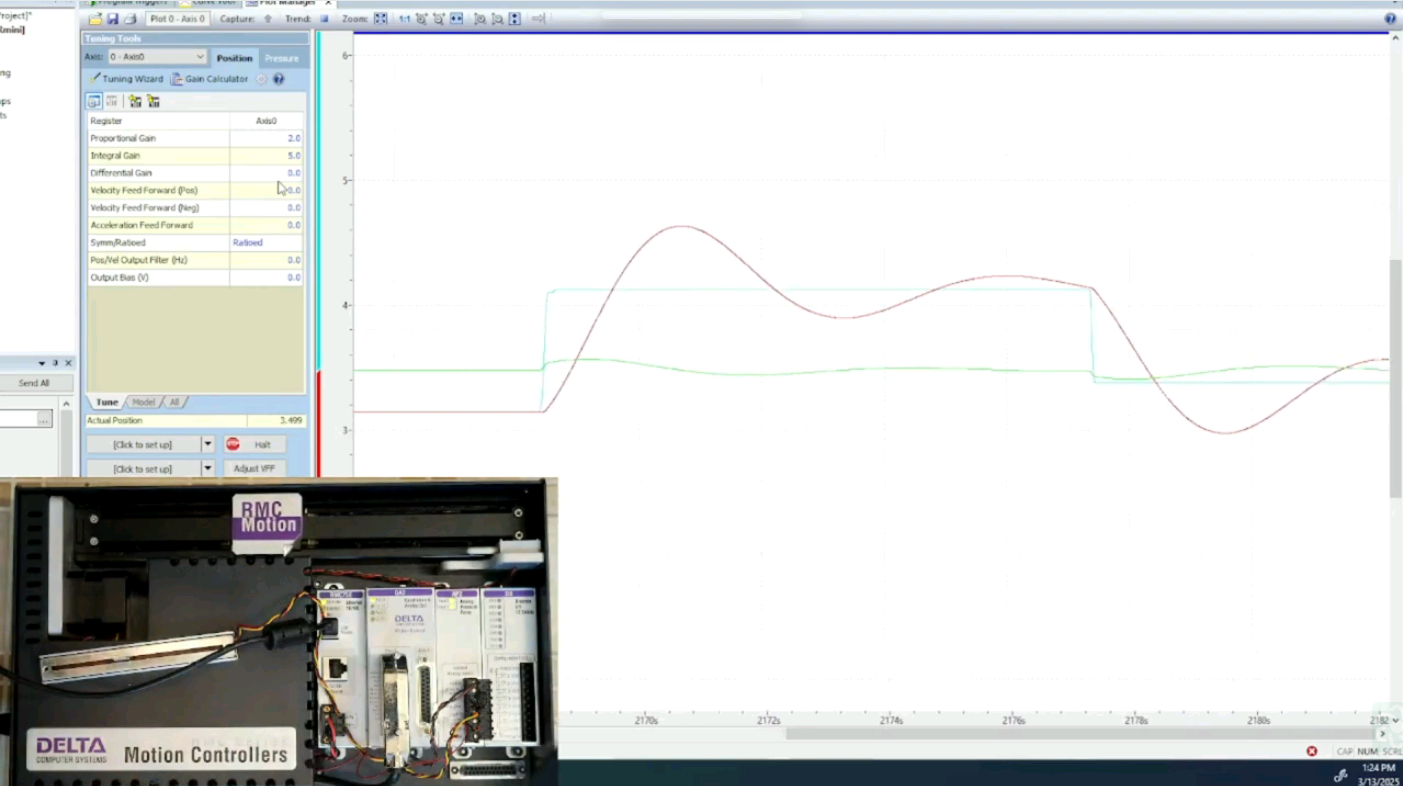Image resolution: width=1403 pixels, height=786 pixels.
Task: Click the Halt button
Action: point(254,444)
